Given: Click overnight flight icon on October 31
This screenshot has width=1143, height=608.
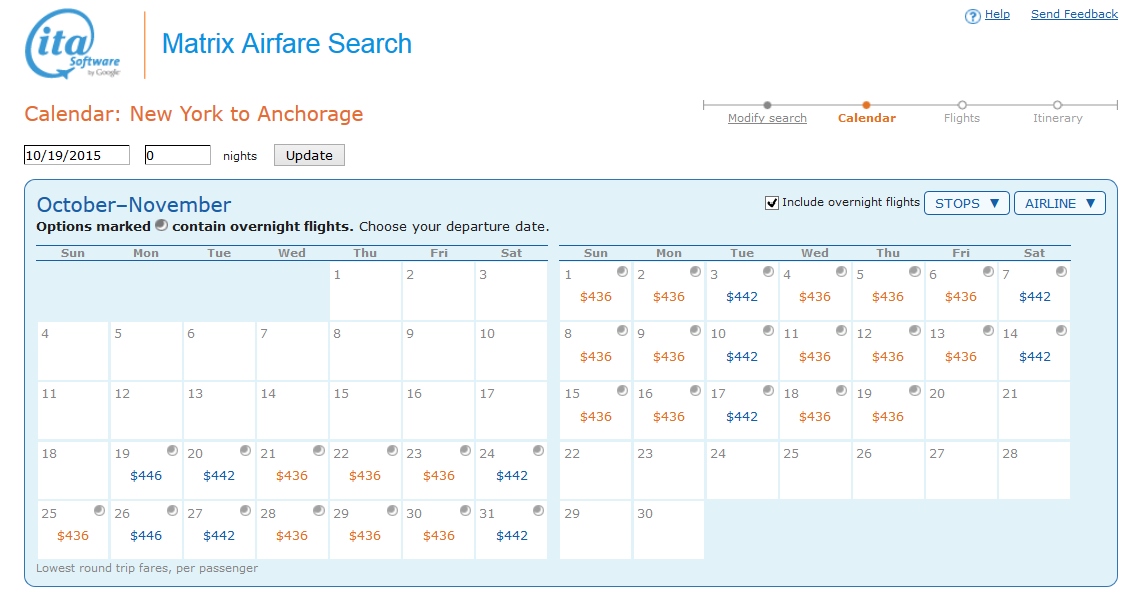Looking at the screenshot, I should (x=538, y=511).
